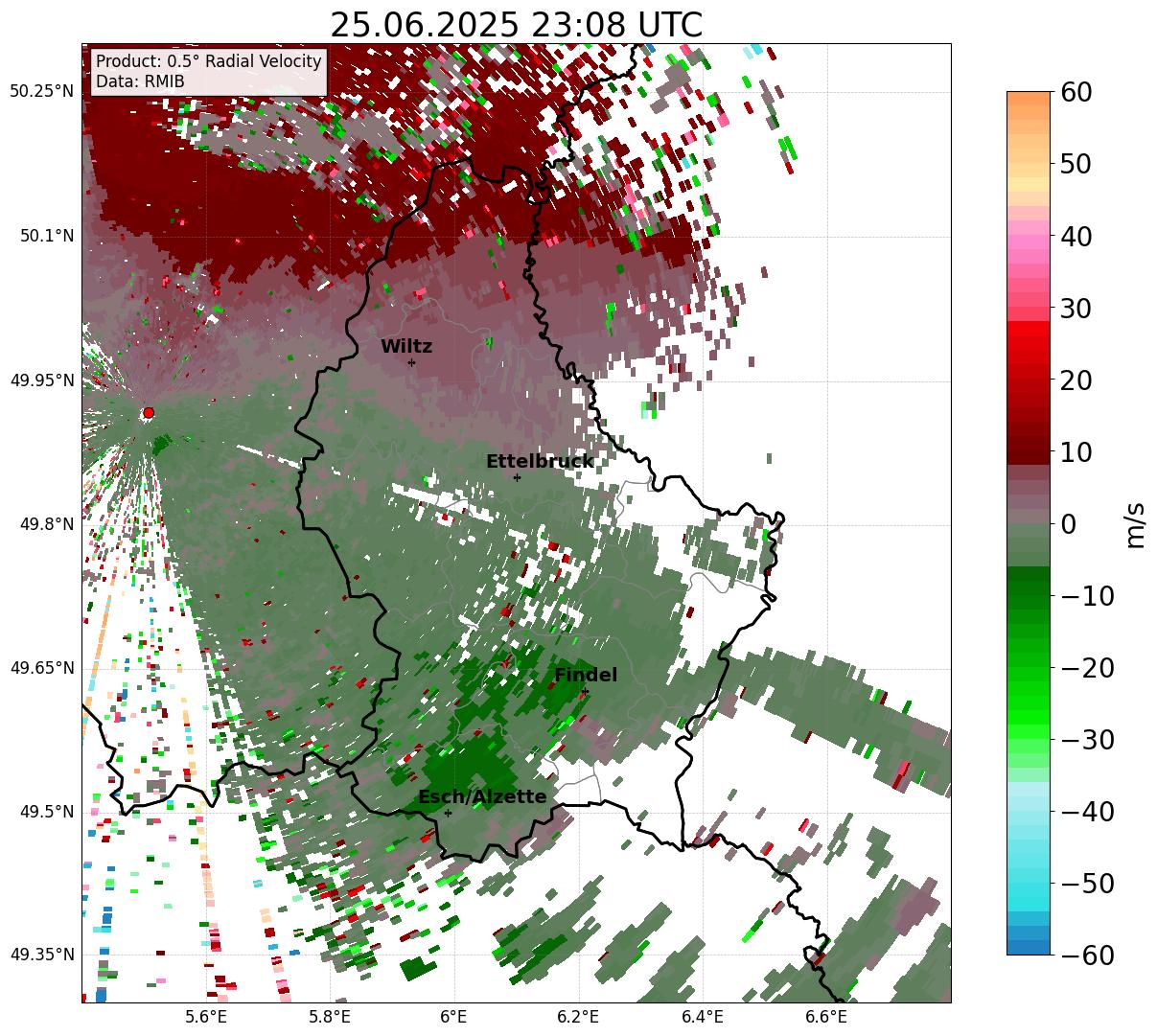The image size is (1157, 1036).
Task: Click the 49.8°N latitude label
Action: [x=46, y=524]
